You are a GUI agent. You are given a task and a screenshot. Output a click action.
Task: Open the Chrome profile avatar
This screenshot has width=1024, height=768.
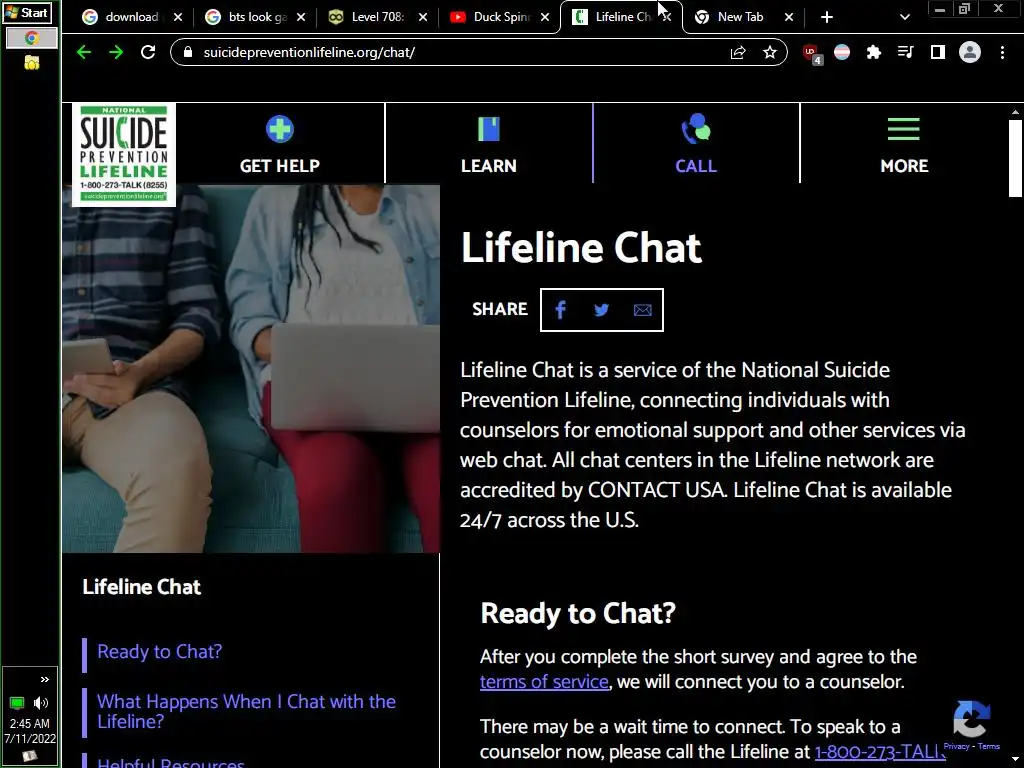tap(970, 52)
